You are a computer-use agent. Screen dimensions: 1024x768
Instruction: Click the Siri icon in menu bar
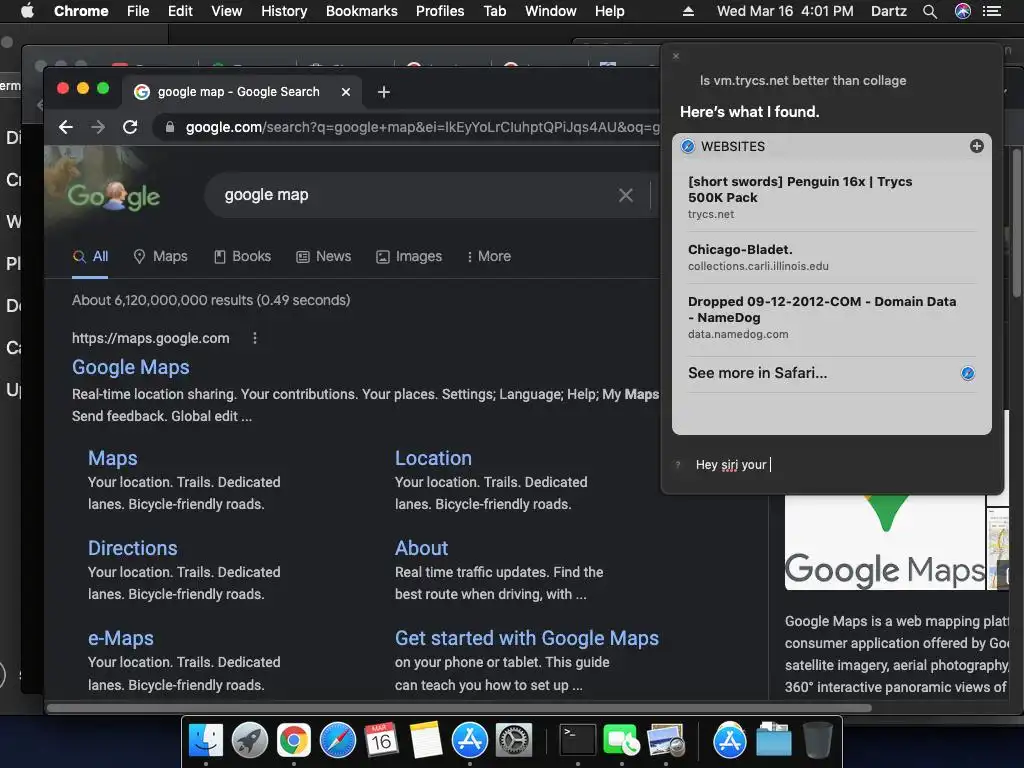[963, 11]
